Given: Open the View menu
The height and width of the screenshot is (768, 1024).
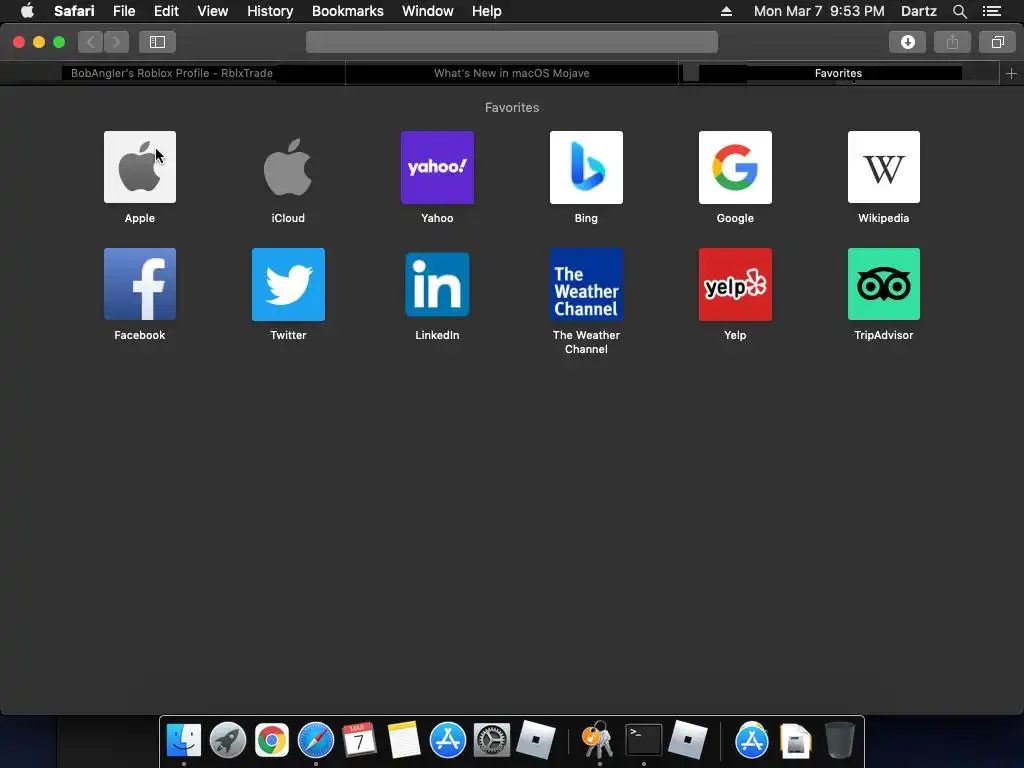Looking at the screenshot, I should (x=213, y=11).
